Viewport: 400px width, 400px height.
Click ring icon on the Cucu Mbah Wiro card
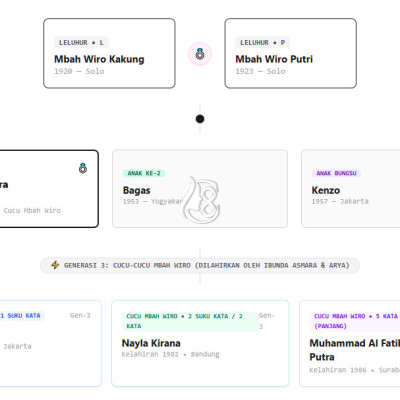pyautogui.click(x=83, y=168)
